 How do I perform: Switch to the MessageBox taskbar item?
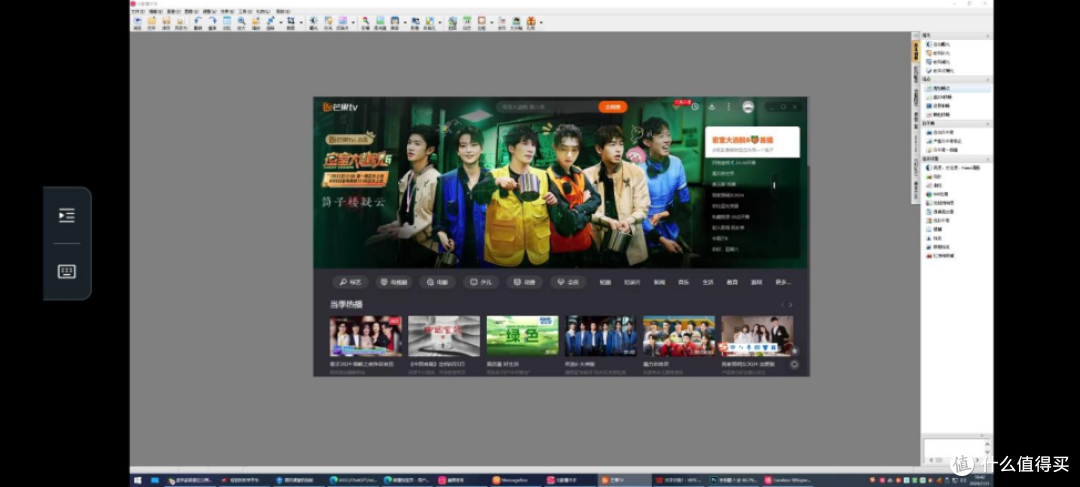(x=515, y=480)
